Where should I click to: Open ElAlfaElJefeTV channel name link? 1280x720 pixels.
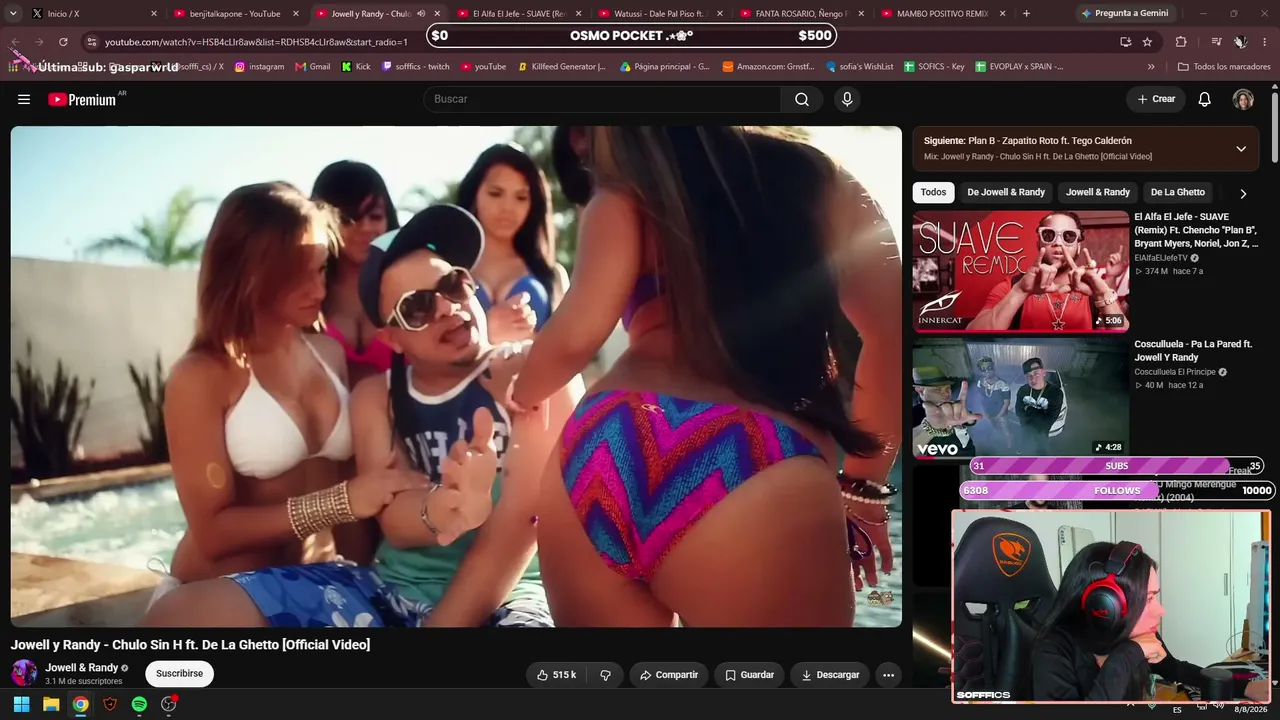click(x=1161, y=258)
